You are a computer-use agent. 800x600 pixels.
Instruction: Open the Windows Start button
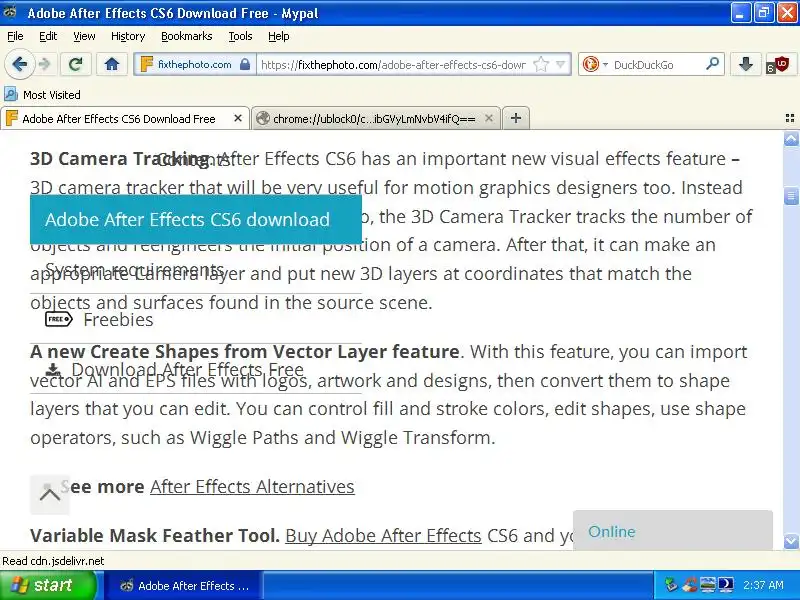pos(48,585)
